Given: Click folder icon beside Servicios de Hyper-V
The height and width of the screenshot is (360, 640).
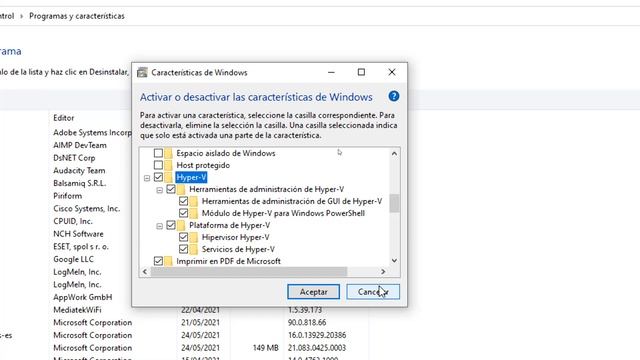Looking at the screenshot, I should pos(194,249).
